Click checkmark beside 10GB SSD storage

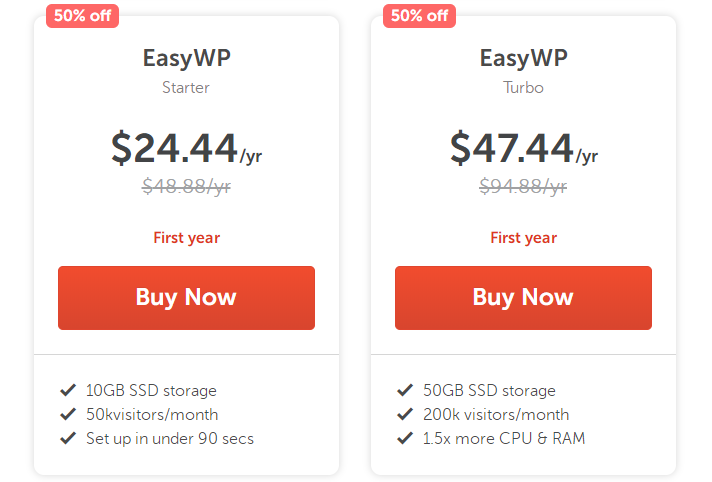[68, 390]
